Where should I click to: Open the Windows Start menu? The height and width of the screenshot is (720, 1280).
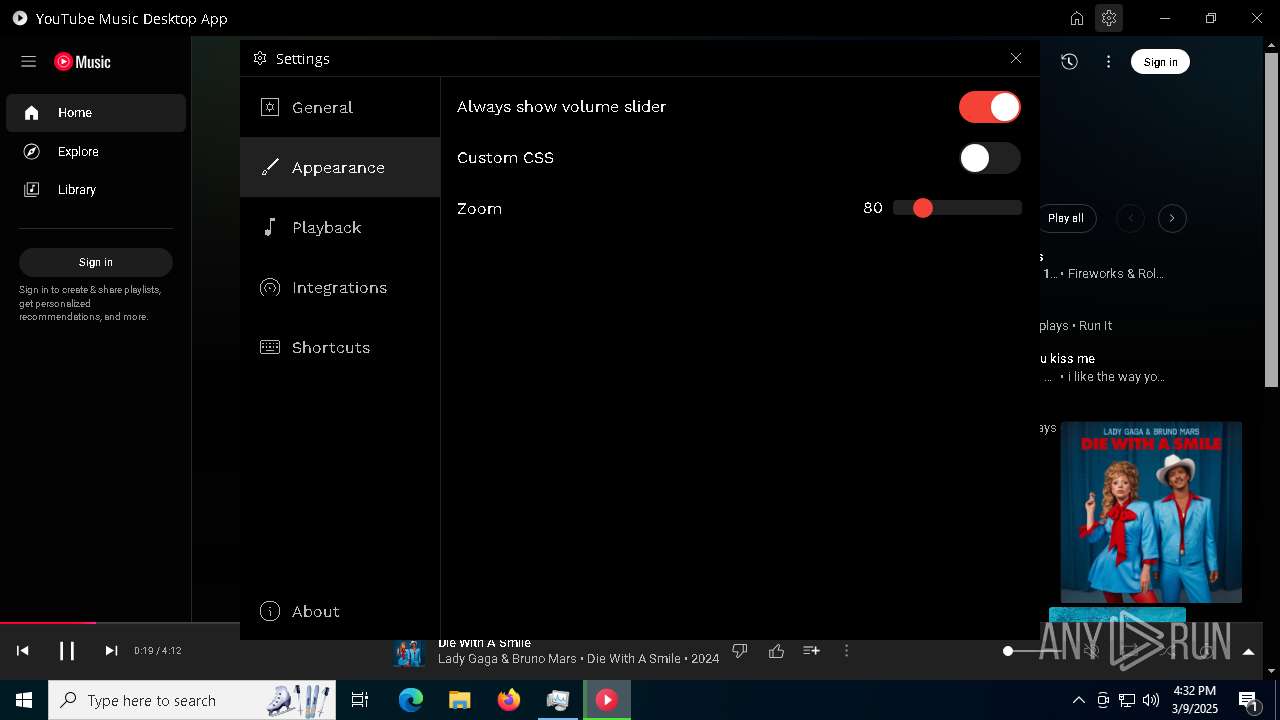click(24, 700)
